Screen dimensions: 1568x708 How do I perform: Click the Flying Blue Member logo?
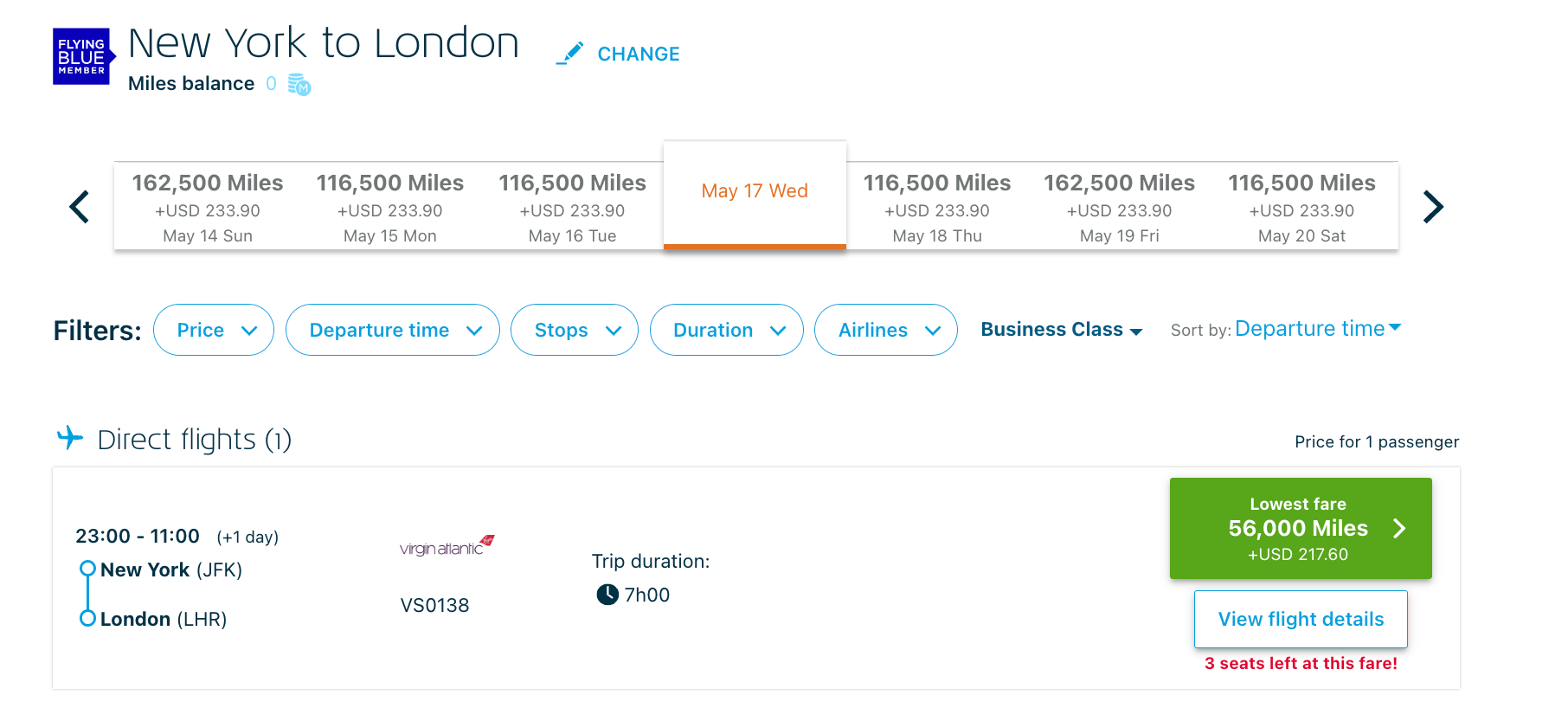[x=82, y=57]
